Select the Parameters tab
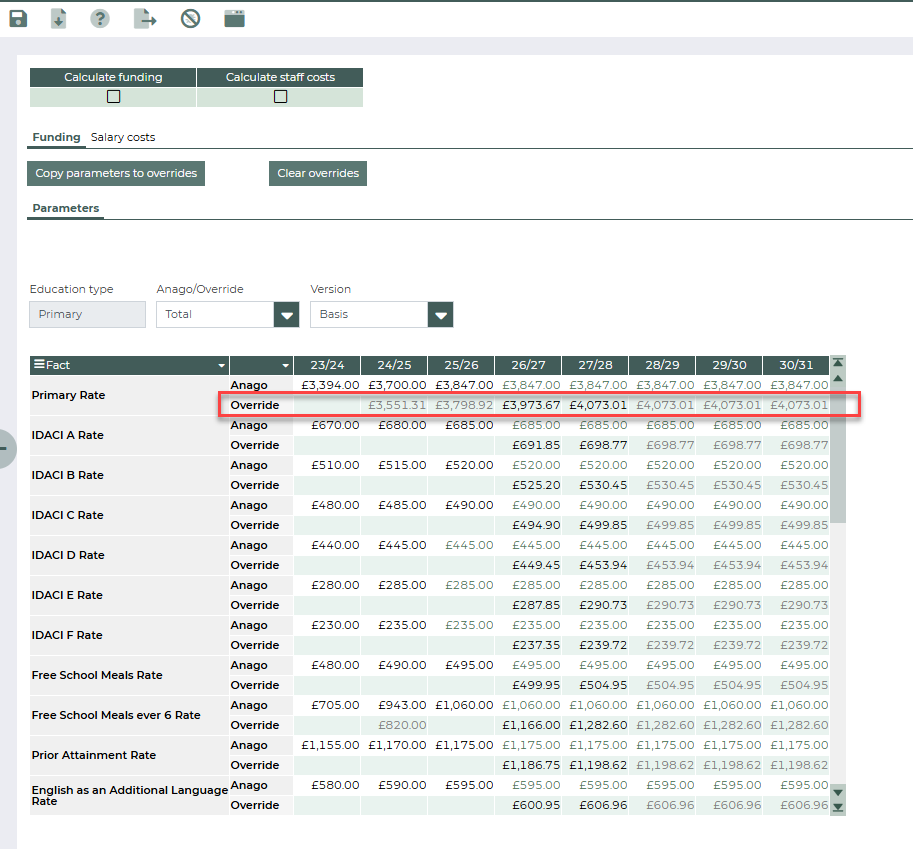Viewport: 913px width, 849px height. [x=65, y=208]
